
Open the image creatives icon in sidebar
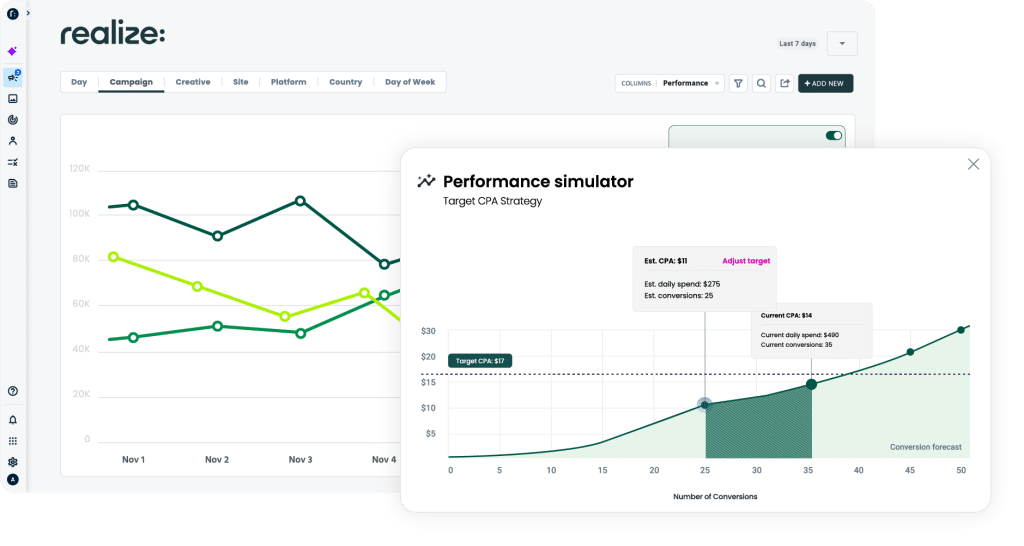tap(13, 99)
